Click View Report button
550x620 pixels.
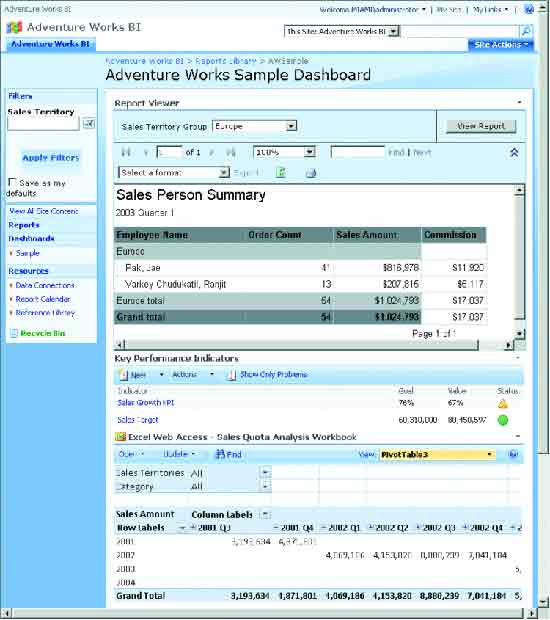(x=481, y=126)
